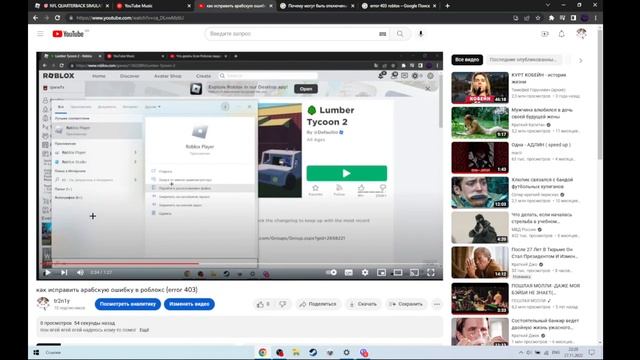Toggle autoplay switch in player
The width and height of the screenshot is (640, 360).
click(331, 272)
